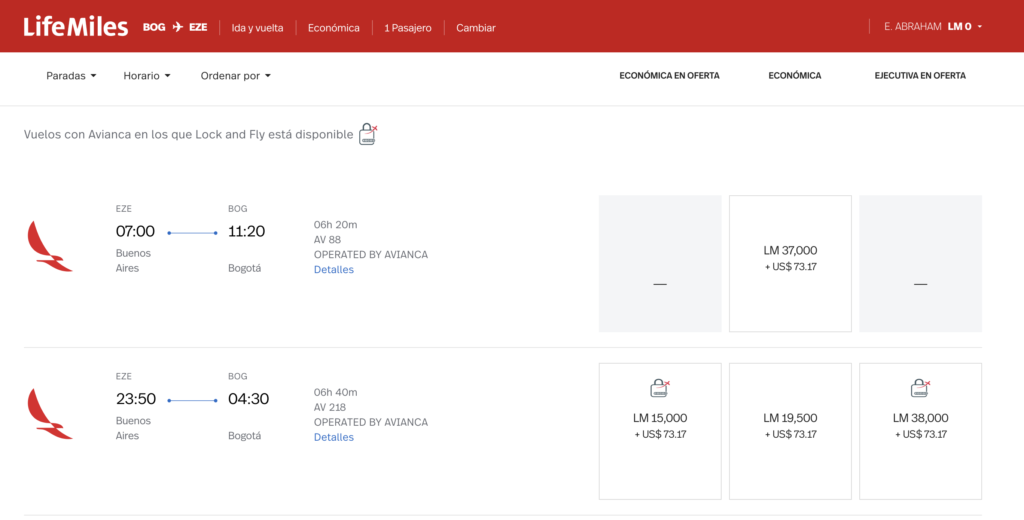1024x520 pixels.
Task: Click the lock icon above LM 15,000 fare
Action: (660, 388)
